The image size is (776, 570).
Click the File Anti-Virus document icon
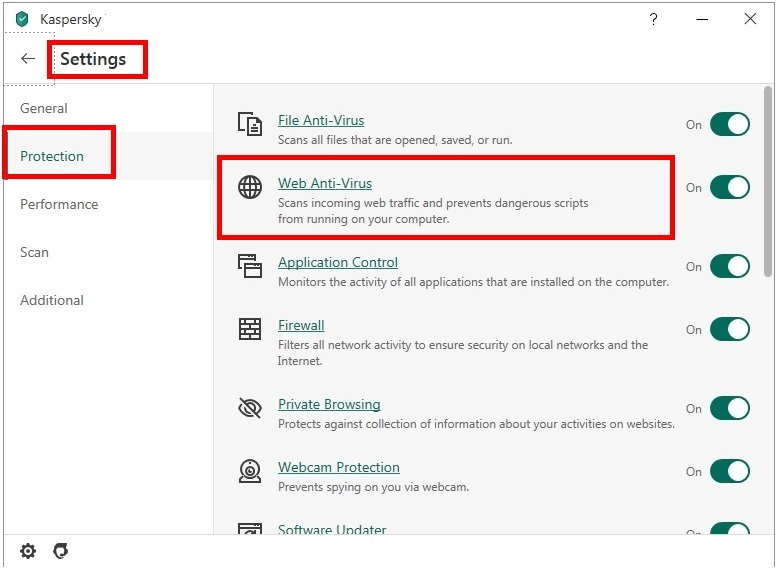250,124
